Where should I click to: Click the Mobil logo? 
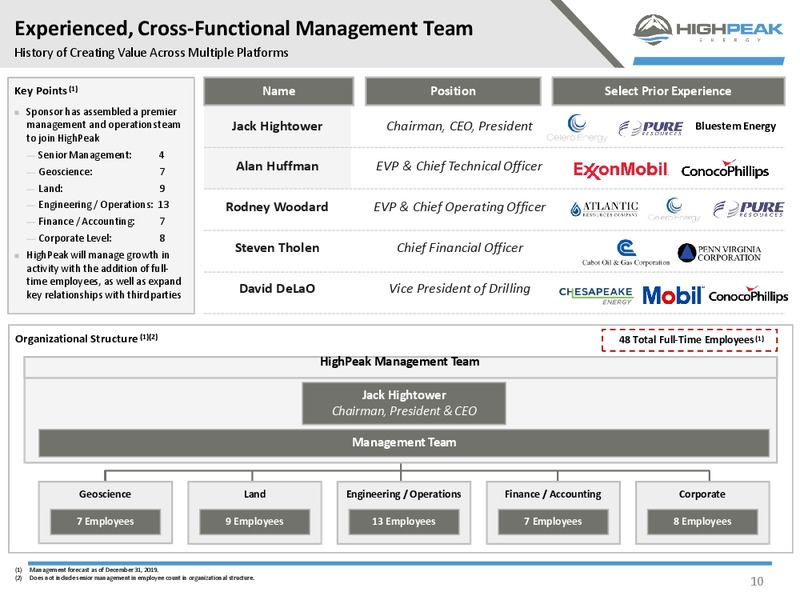(x=672, y=295)
